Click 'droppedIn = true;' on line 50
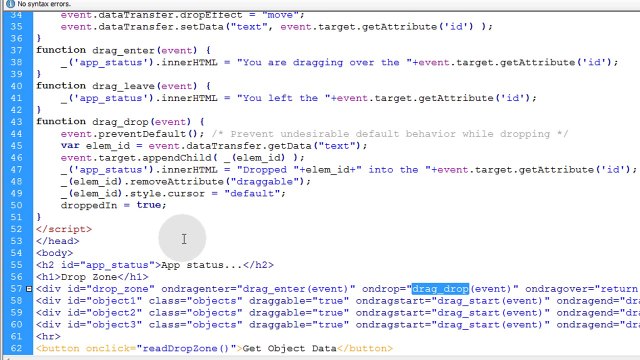Viewport: 640px width, 360px height. (113, 205)
